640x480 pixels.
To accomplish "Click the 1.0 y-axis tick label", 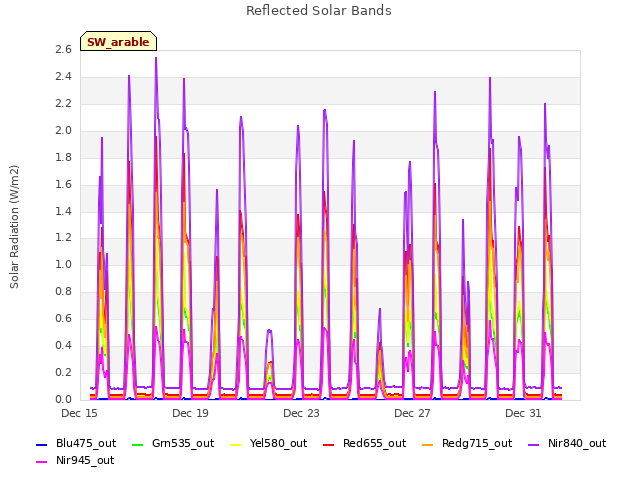I will click(x=64, y=264).
